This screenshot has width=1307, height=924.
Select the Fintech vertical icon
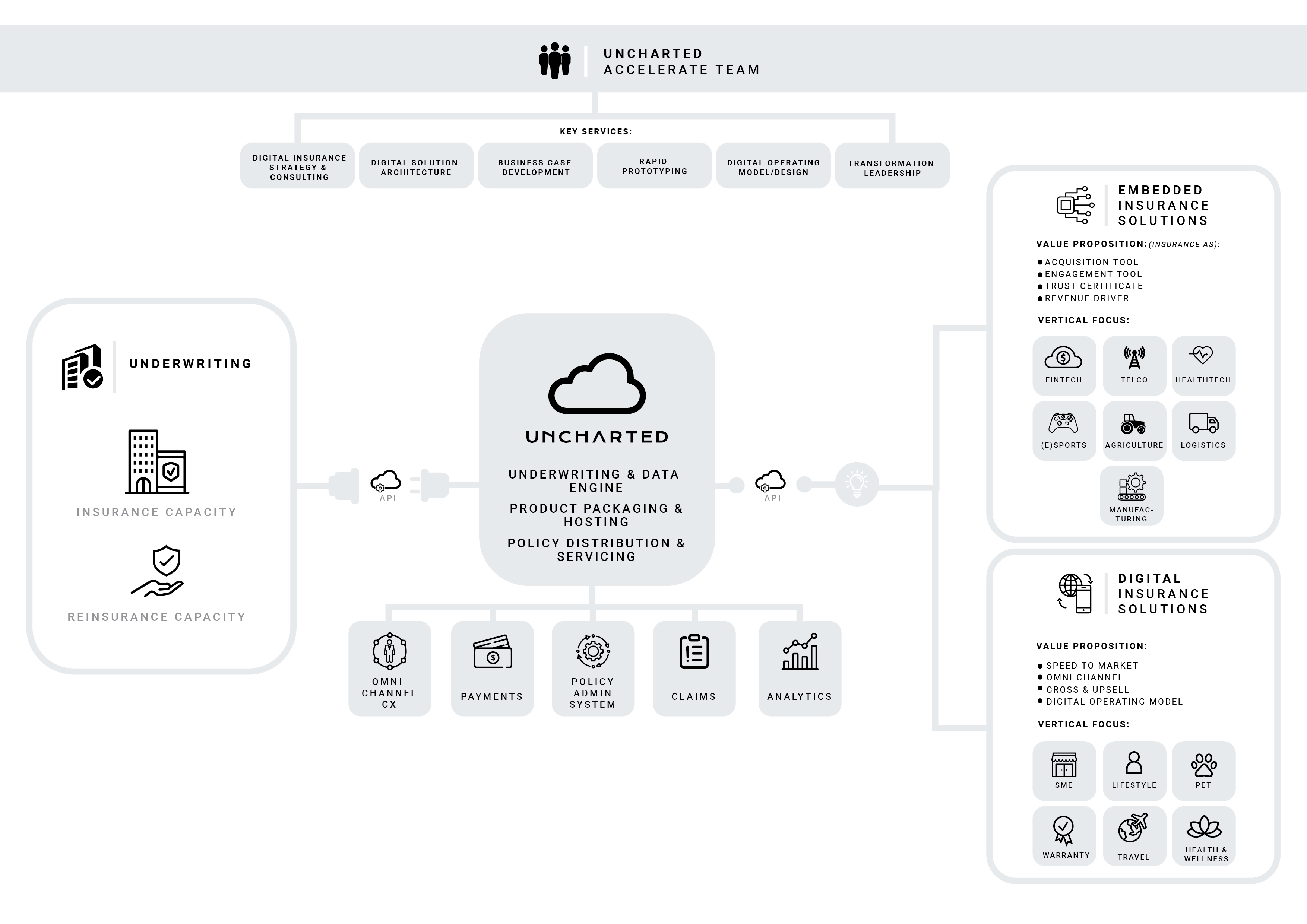[1063, 357]
